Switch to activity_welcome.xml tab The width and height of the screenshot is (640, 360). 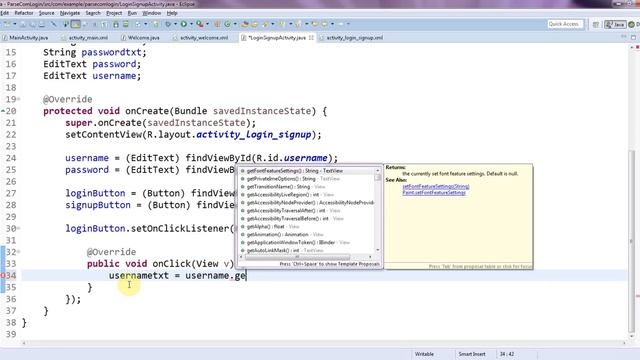click(200, 38)
